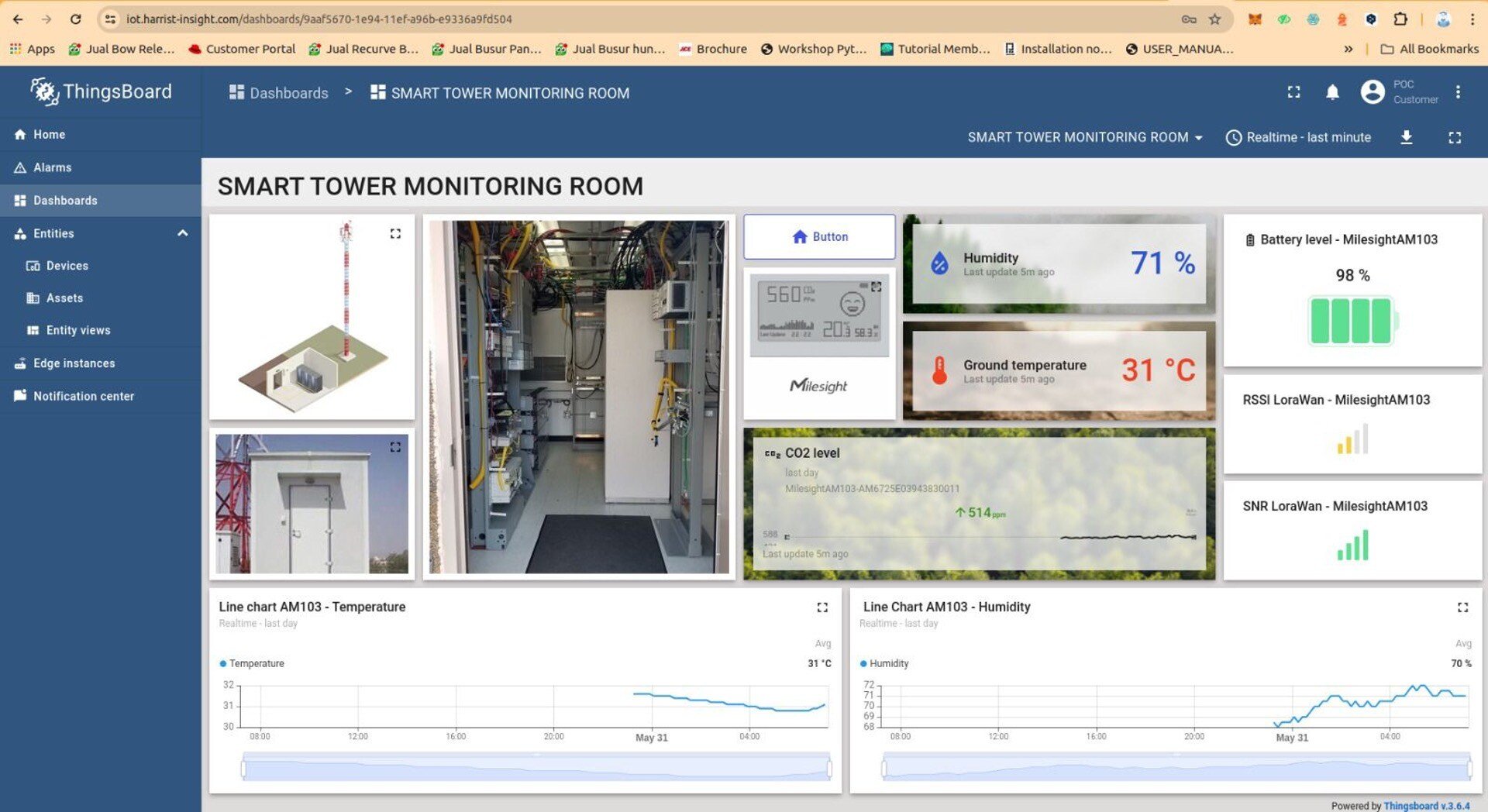The image size is (1488, 812).
Task: Open the SMART TOWER MONITORING ROOM state dropdown
Action: pyautogui.click(x=1084, y=137)
